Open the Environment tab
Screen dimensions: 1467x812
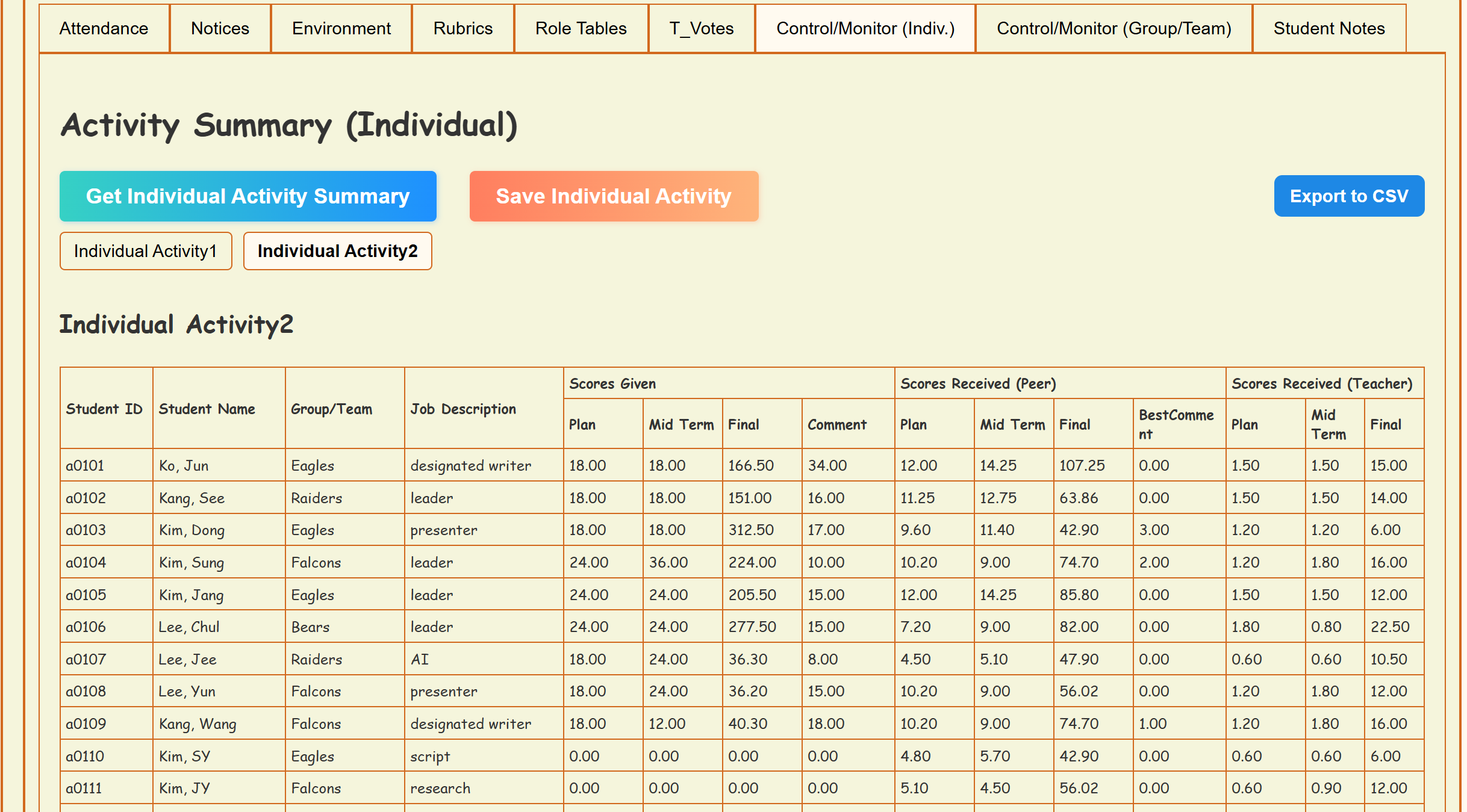pos(341,28)
